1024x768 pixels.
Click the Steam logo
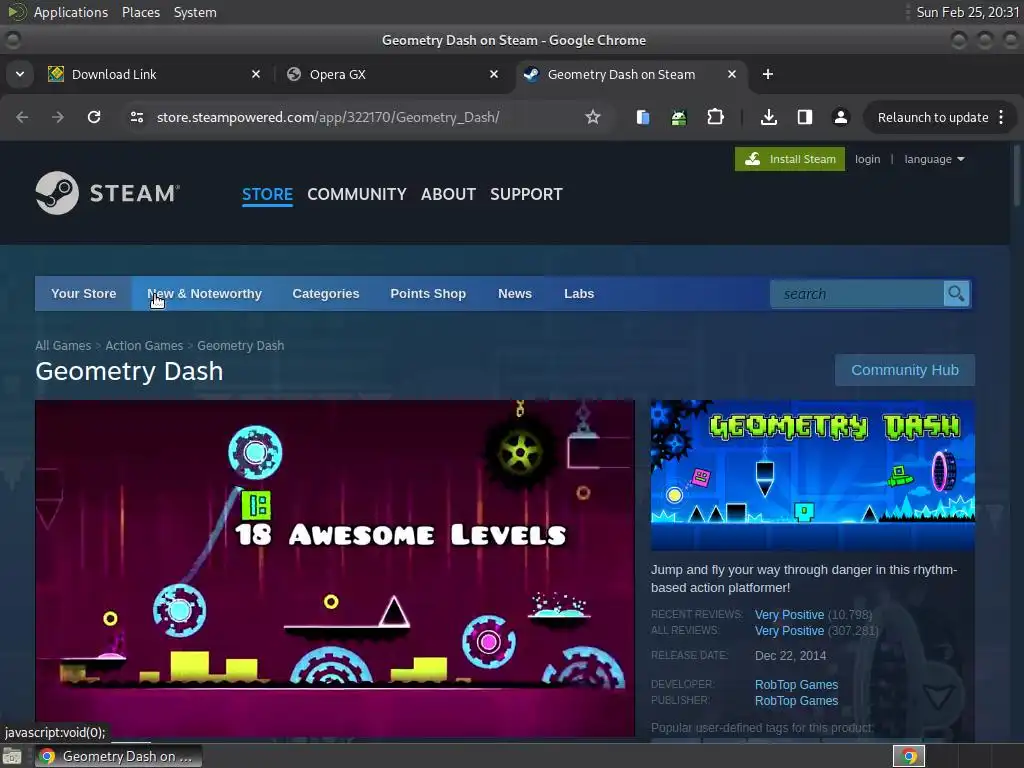coord(108,193)
